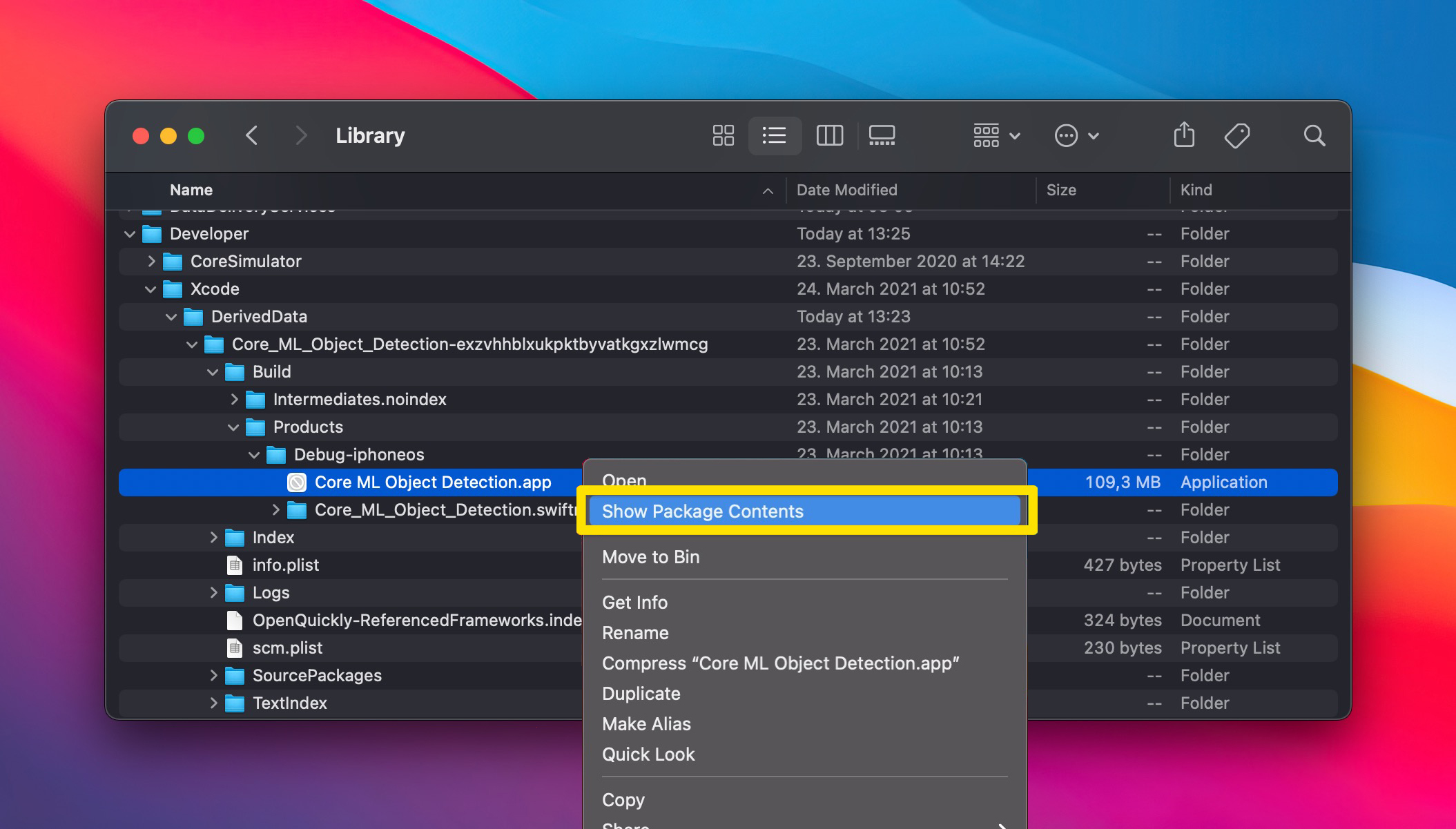
Task: Click the grid view icon
Action: coord(721,135)
